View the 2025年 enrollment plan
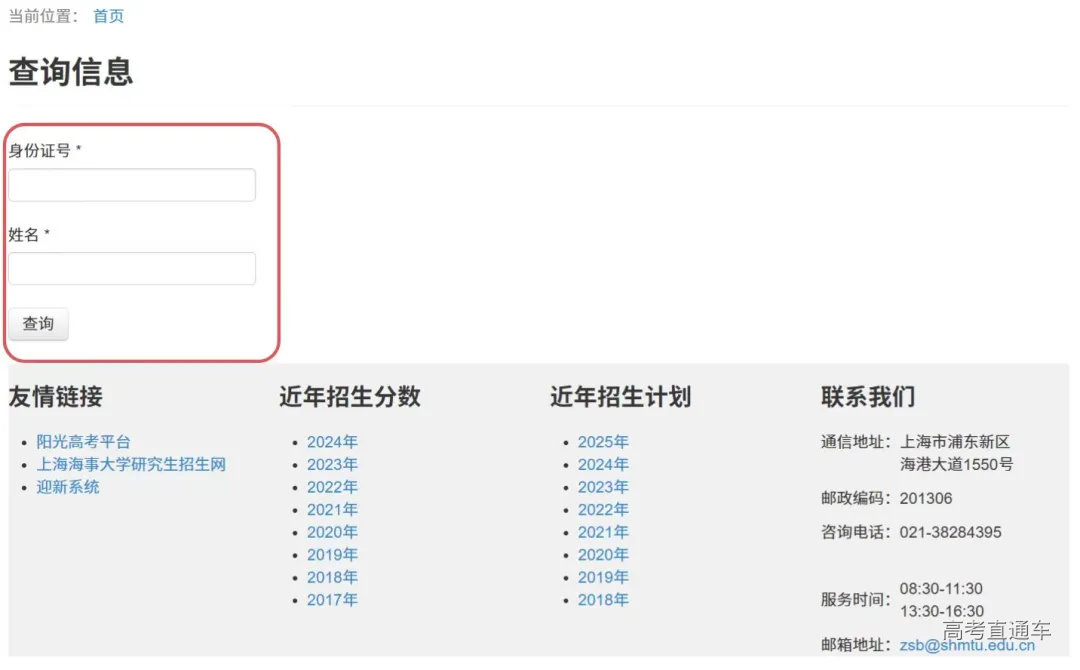The image size is (1080, 670). [x=603, y=441]
